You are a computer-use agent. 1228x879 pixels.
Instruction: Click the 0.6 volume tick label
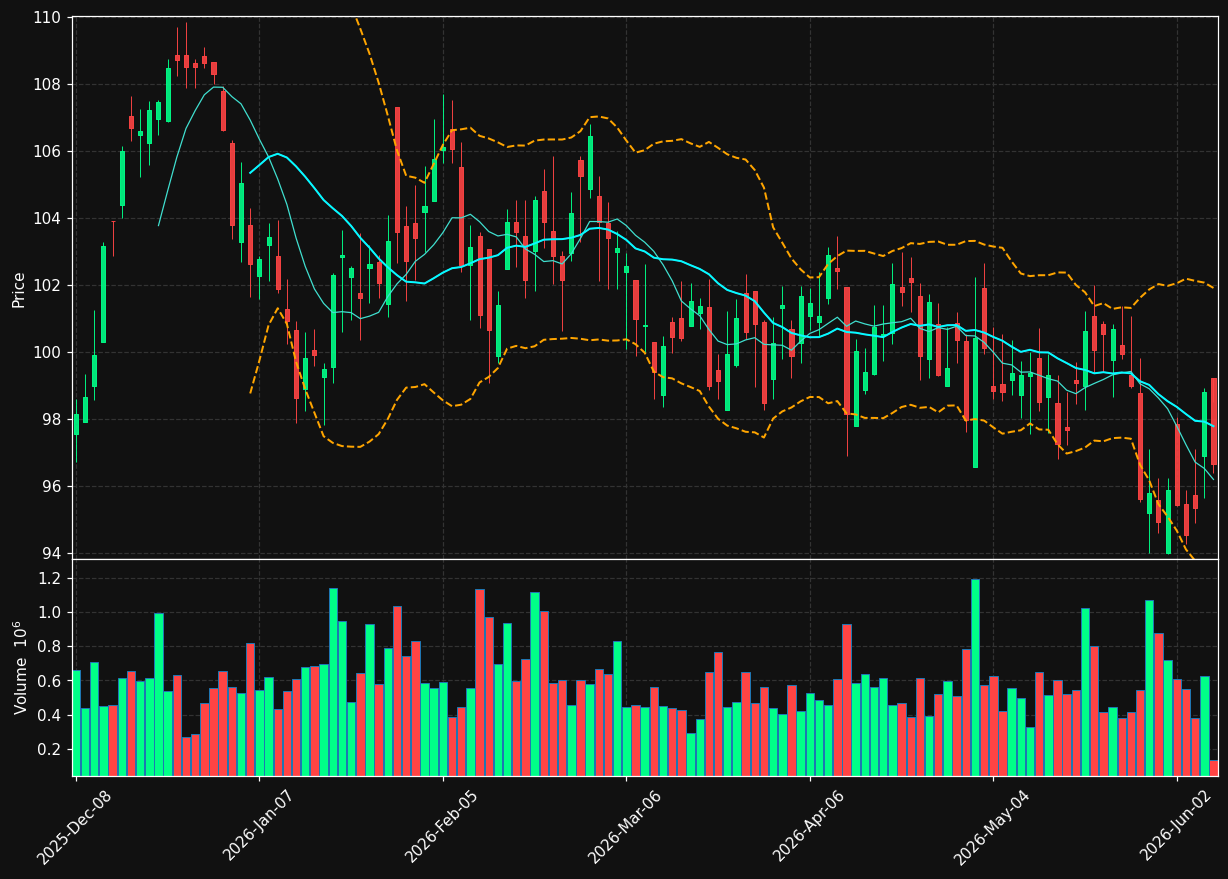(50, 682)
